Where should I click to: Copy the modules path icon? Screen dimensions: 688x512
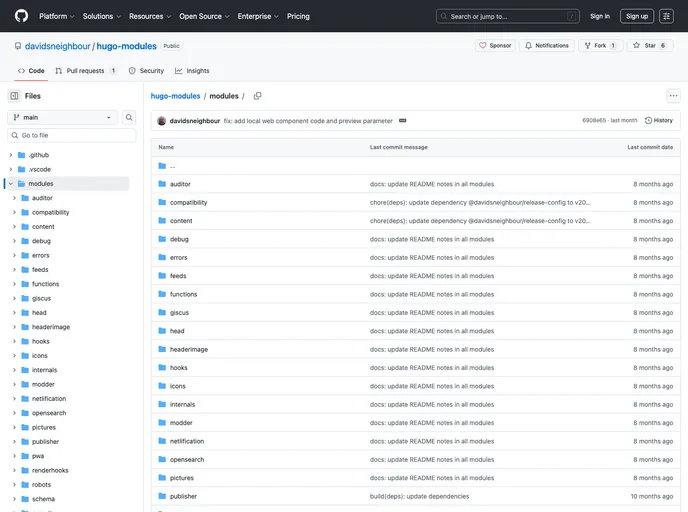258,96
